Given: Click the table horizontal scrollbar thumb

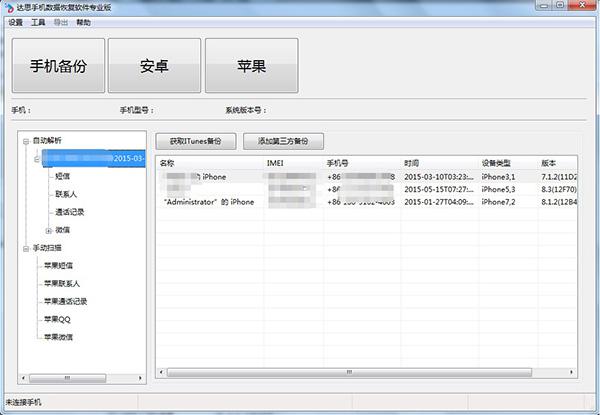Looking at the screenshot, I should tap(349, 372).
